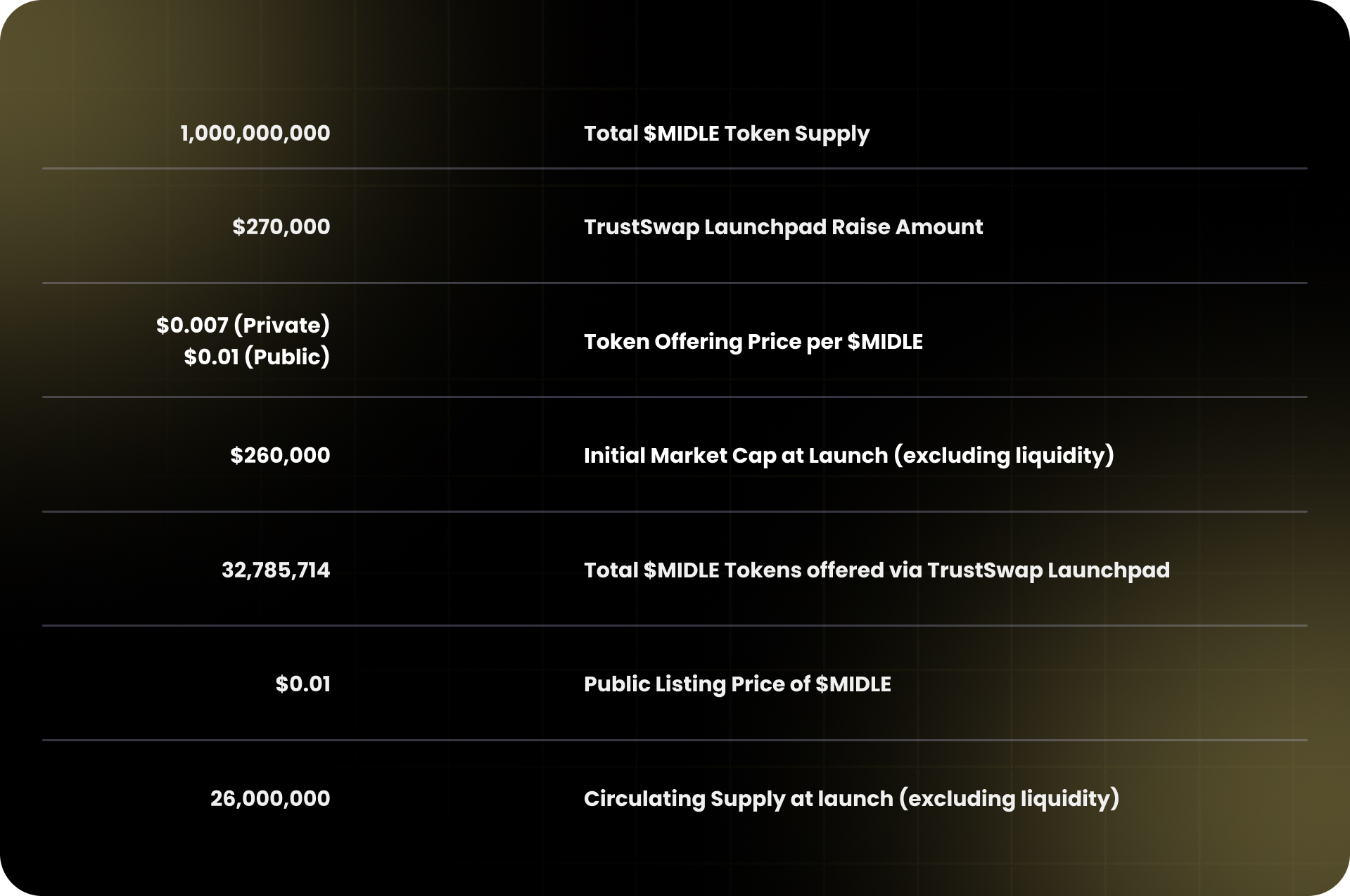Select TrustSwap Launchpad Raise Amount text

pyautogui.click(x=783, y=227)
